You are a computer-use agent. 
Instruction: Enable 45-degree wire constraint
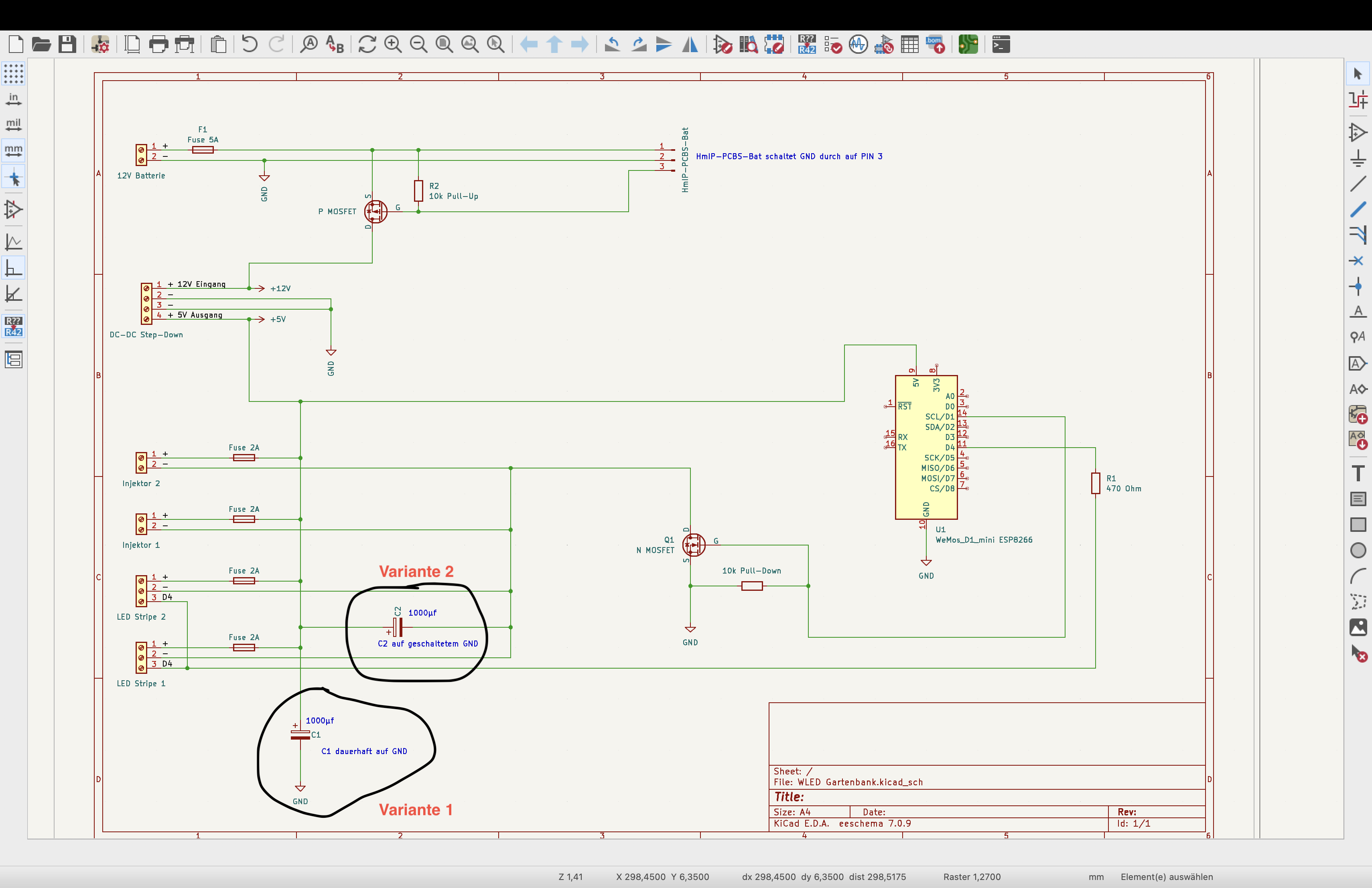[13, 294]
